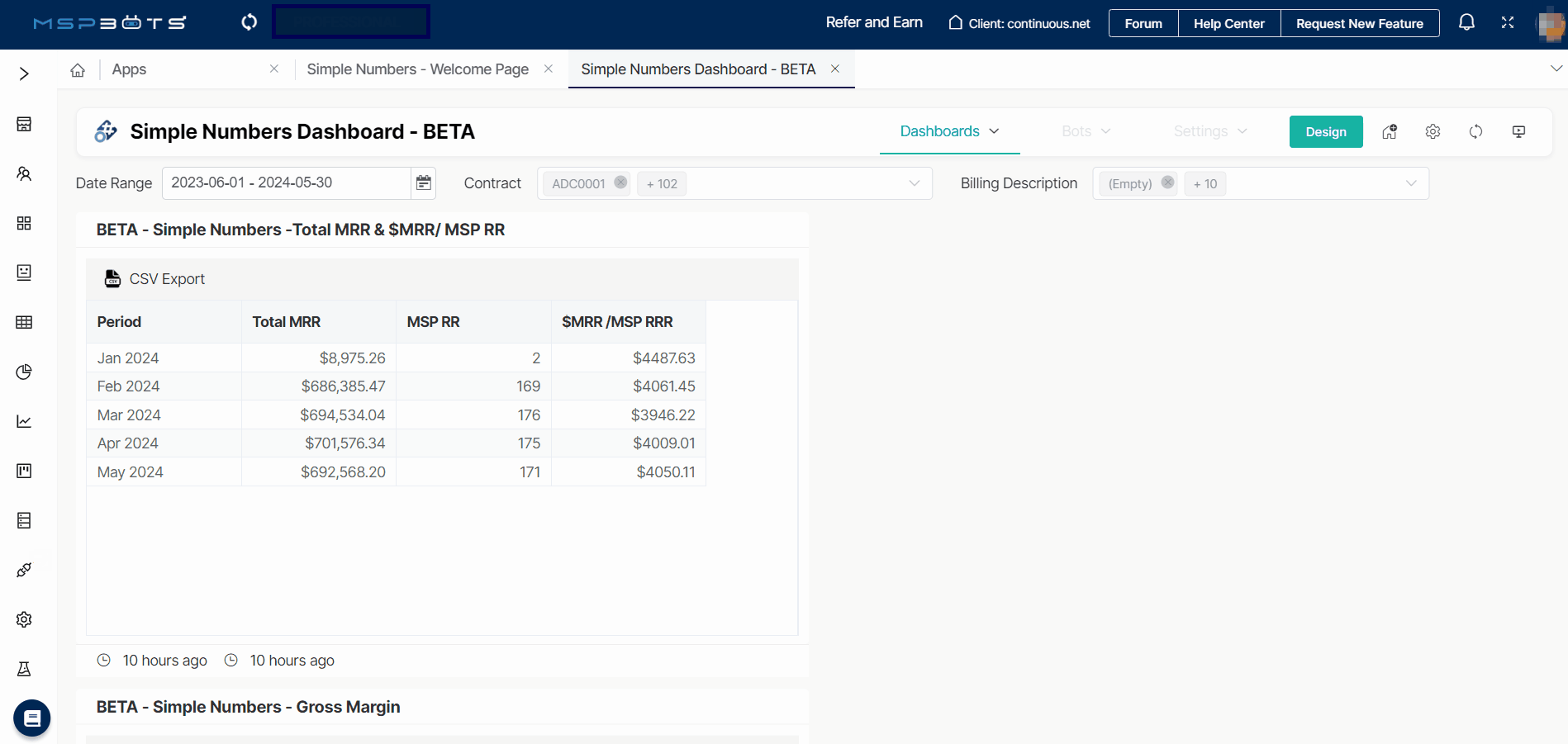Click the Date Range input field

pos(286,182)
